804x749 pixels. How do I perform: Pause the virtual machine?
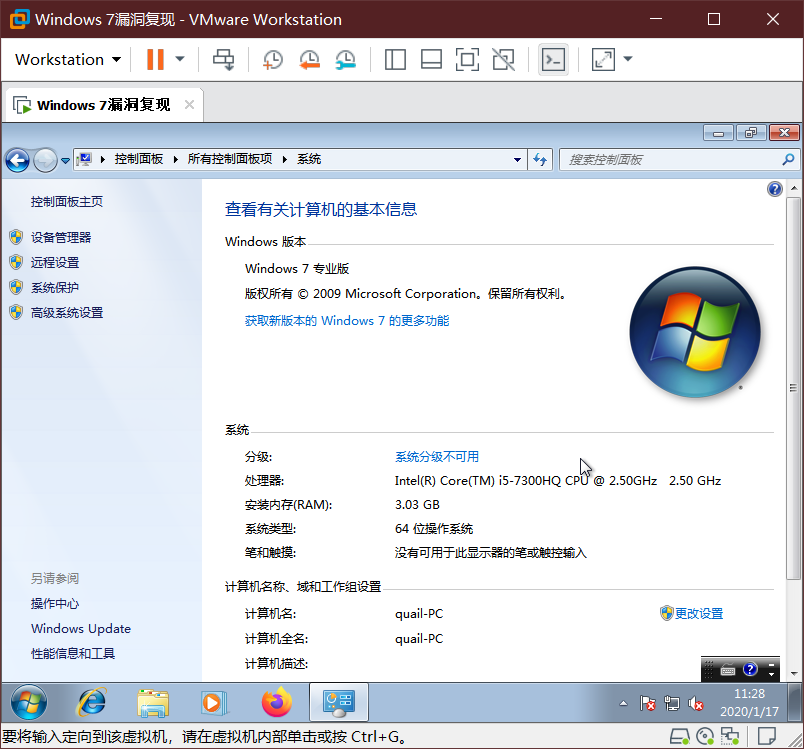155,59
